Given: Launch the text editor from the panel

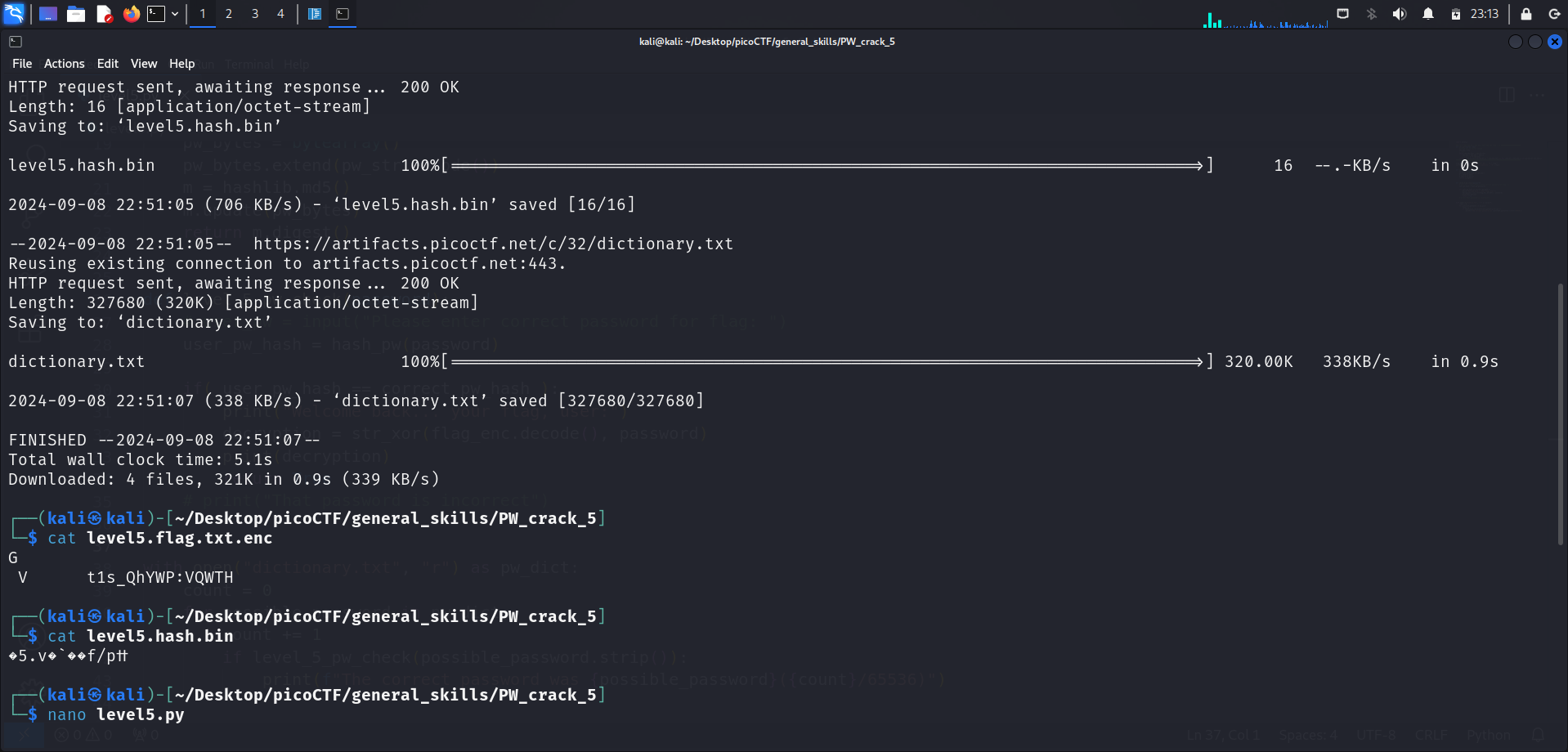Looking at the screenshot, I should (x=104, y=14).
